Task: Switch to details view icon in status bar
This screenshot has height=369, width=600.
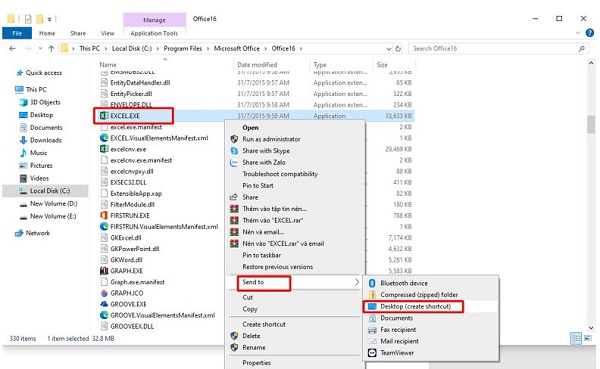Action: [576, 338]
